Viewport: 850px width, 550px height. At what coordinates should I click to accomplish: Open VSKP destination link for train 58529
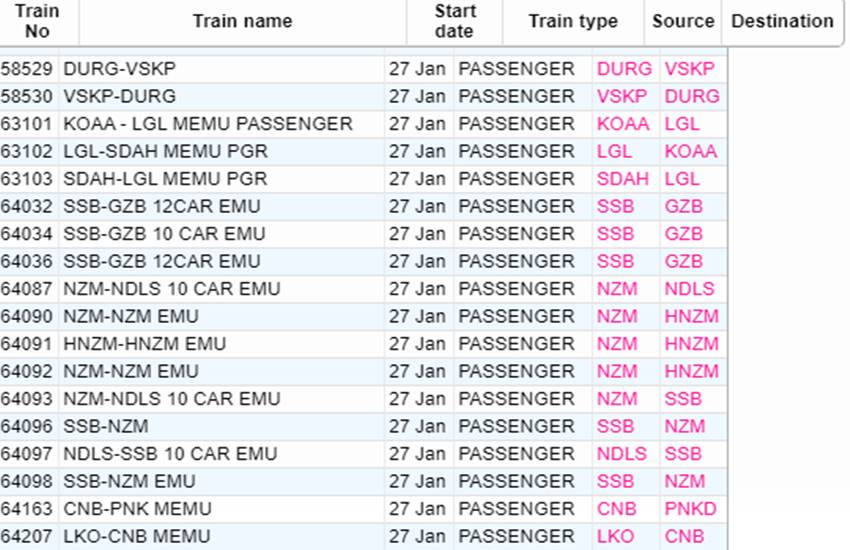coord(690,69)
